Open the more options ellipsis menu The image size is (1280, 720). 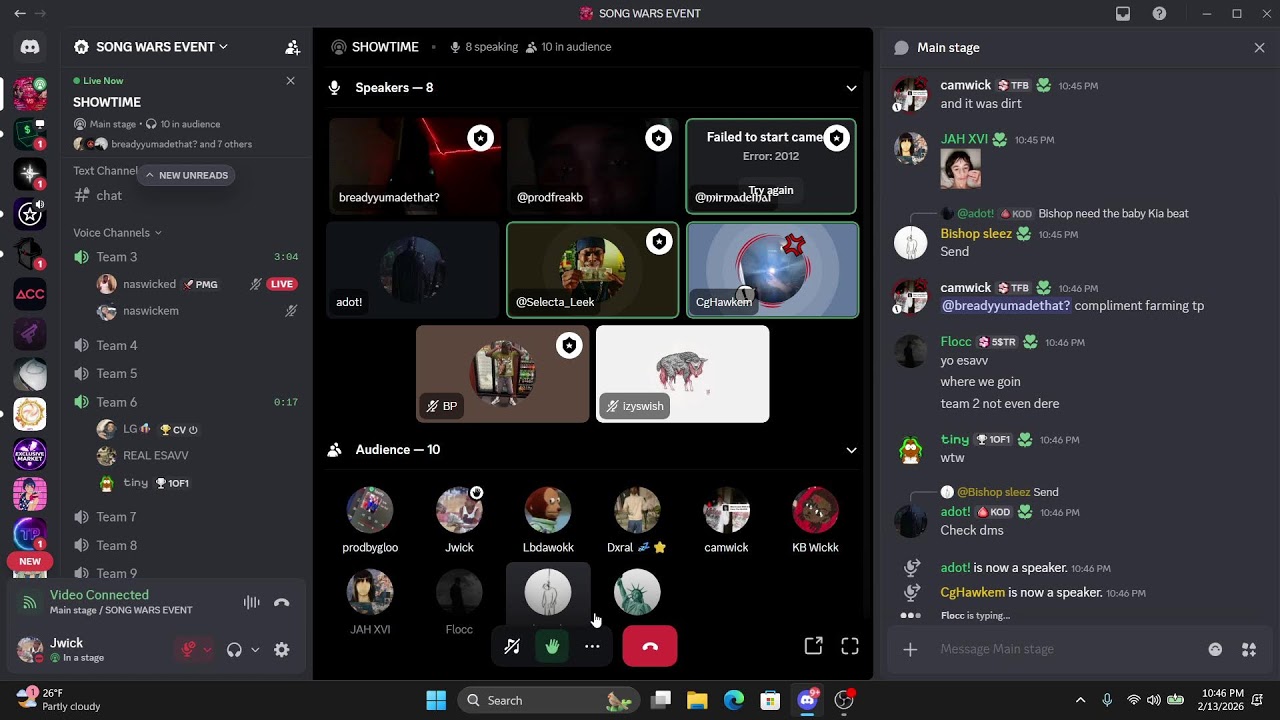point(592,647)
